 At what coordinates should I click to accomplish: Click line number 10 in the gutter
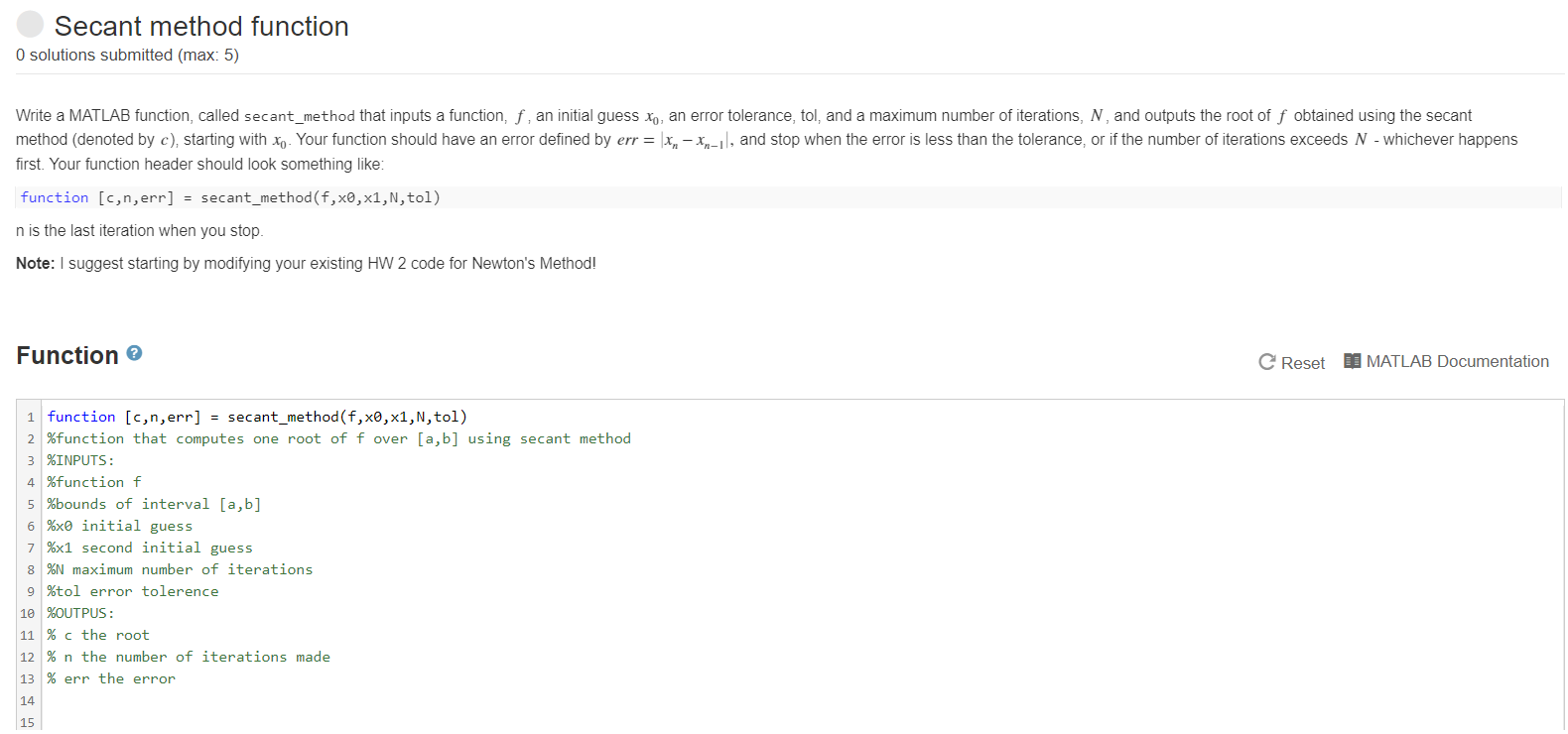coord(27,613)
